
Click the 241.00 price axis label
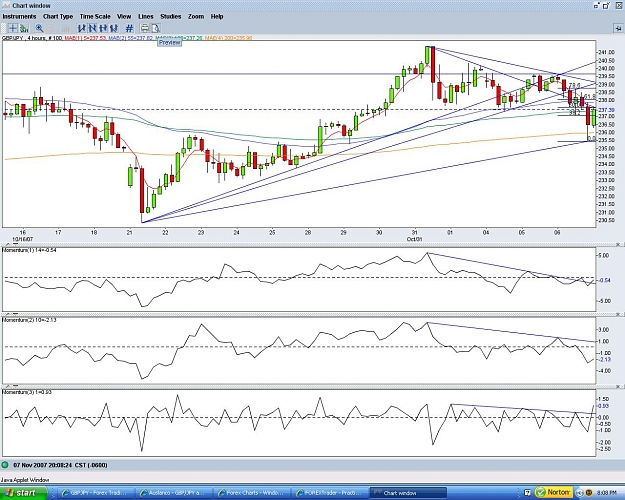(x=606, y=53)
